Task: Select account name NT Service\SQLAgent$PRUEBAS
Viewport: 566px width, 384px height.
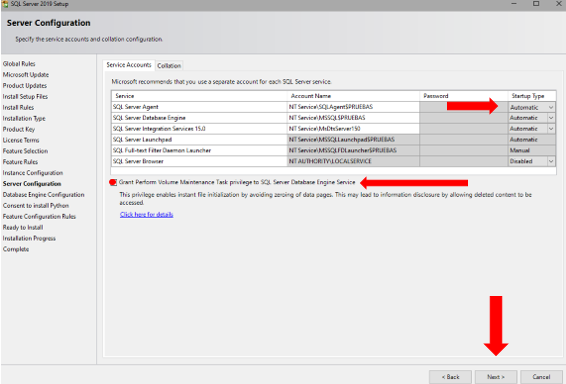Action: (x=353, y=107)
